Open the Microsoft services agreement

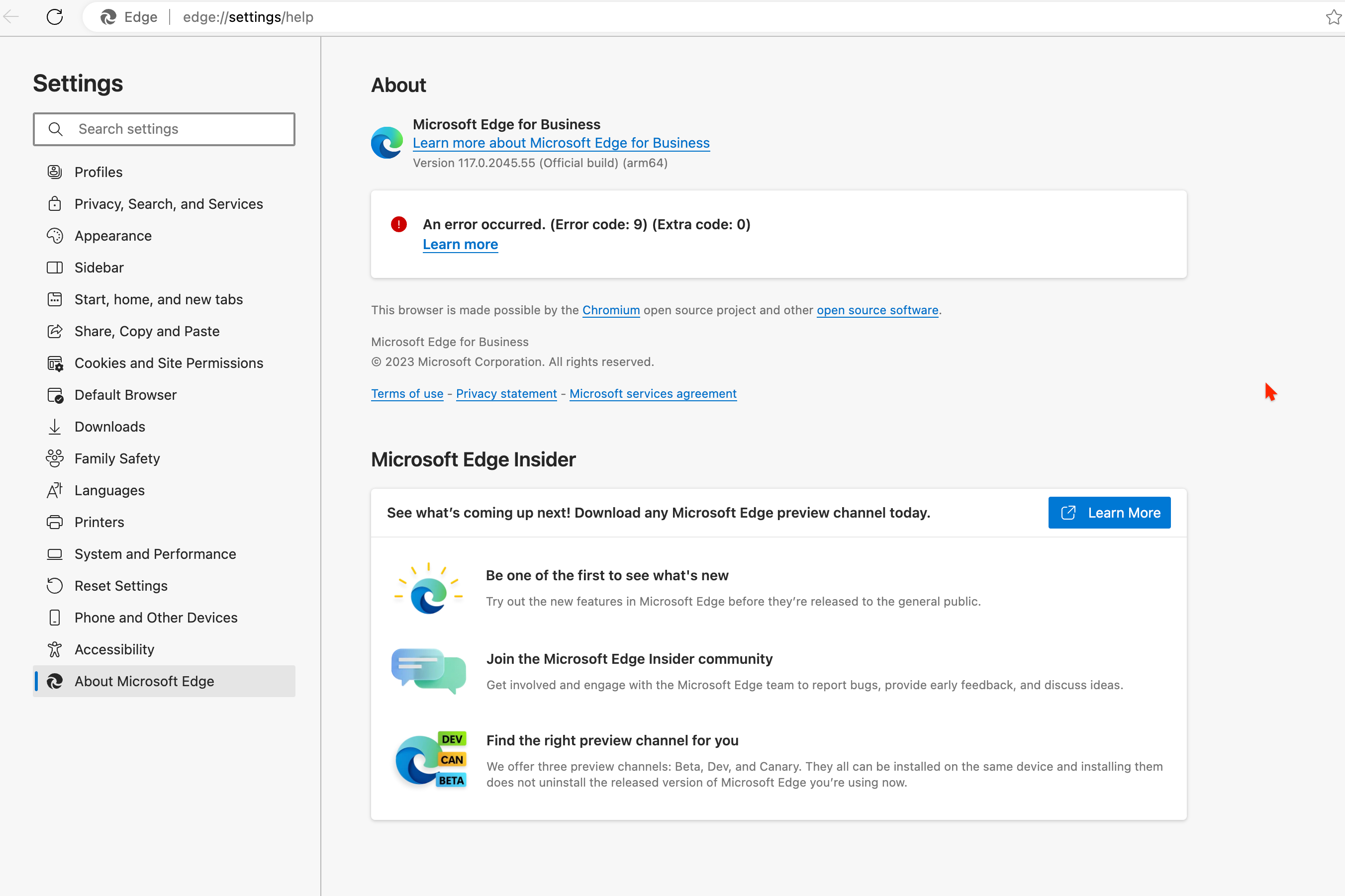click(652, 393)
